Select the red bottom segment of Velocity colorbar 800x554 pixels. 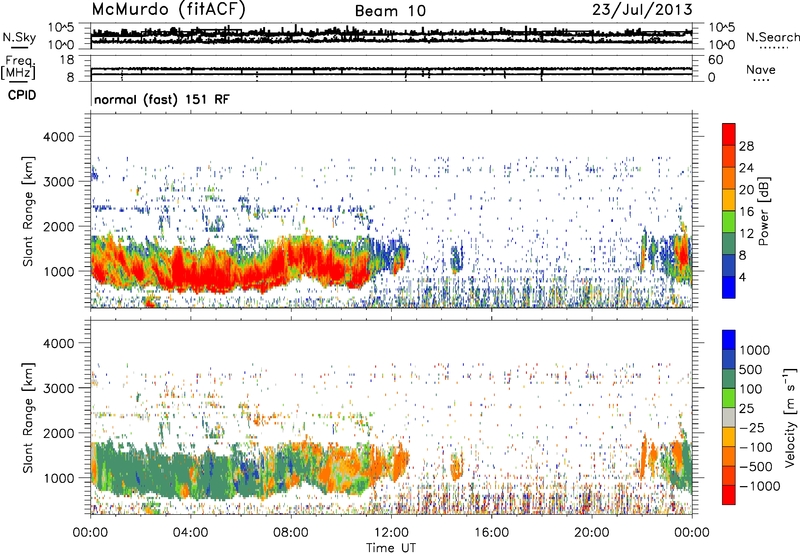[729, 495]
